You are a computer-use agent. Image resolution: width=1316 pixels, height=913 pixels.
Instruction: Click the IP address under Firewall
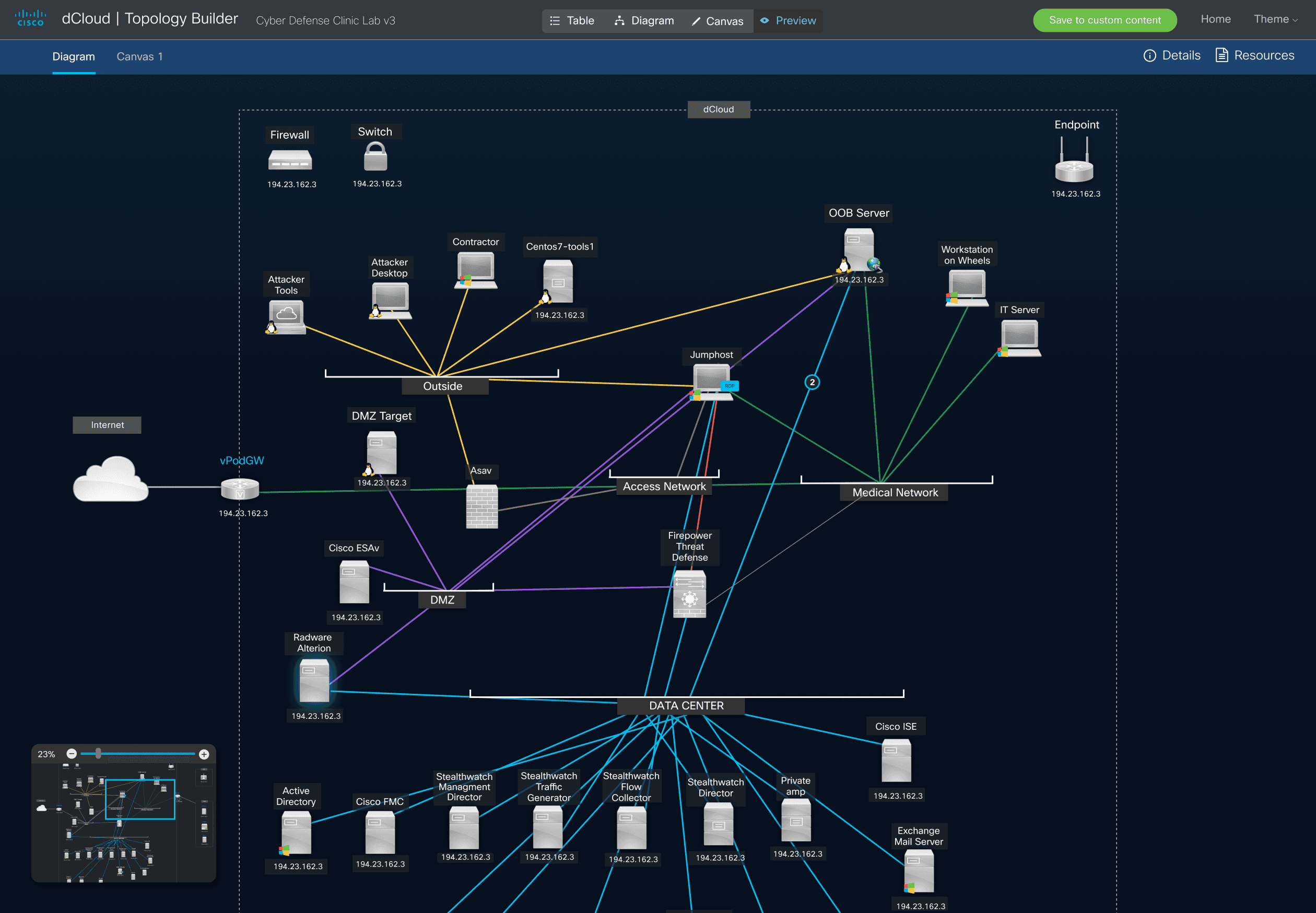[x=292, y=185]
